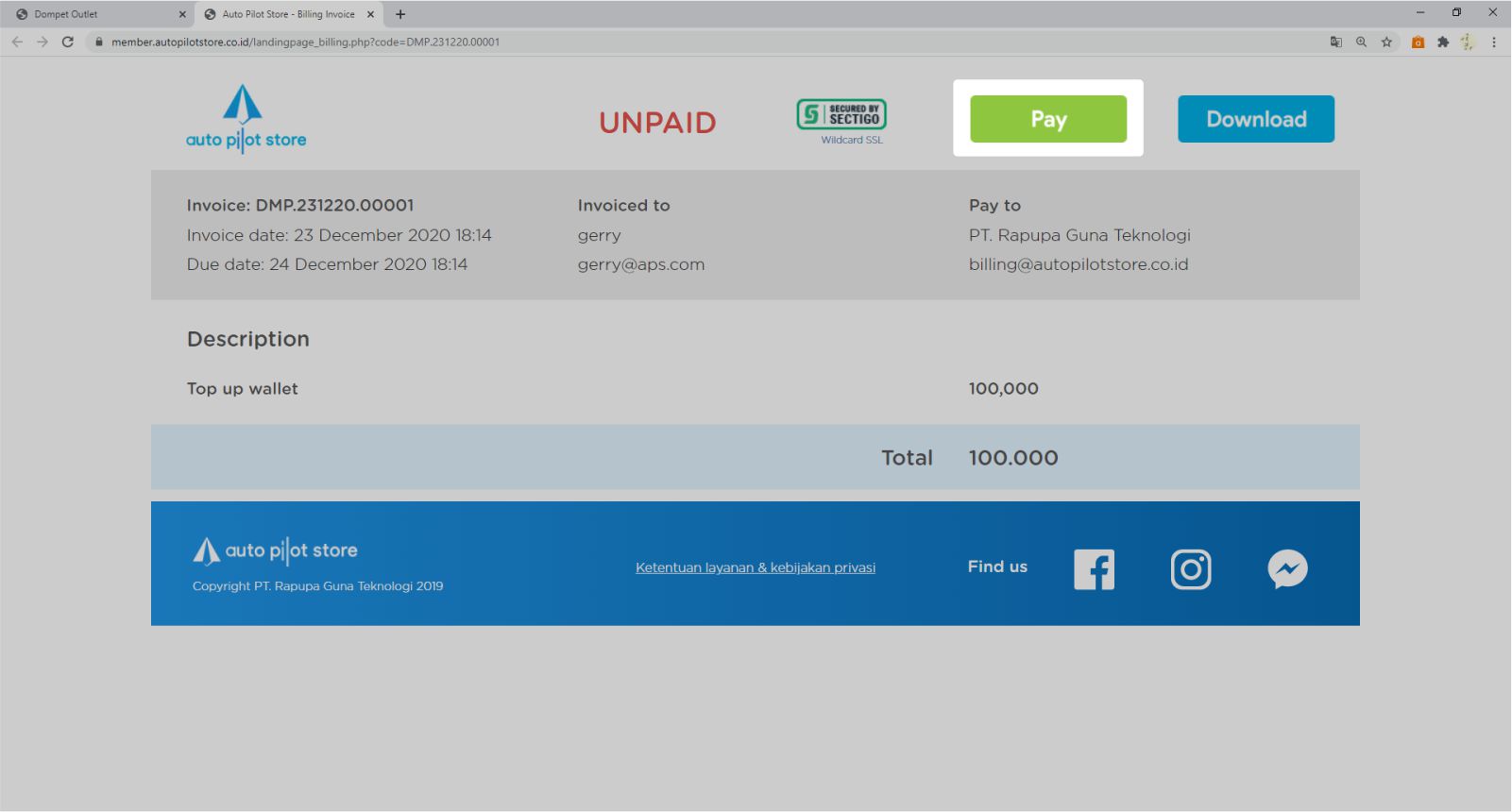The width and height of the screenshot is (1512, 812).
Task: Click the footer Auto Pilot Store logo
Action: [x=275, y=550]
